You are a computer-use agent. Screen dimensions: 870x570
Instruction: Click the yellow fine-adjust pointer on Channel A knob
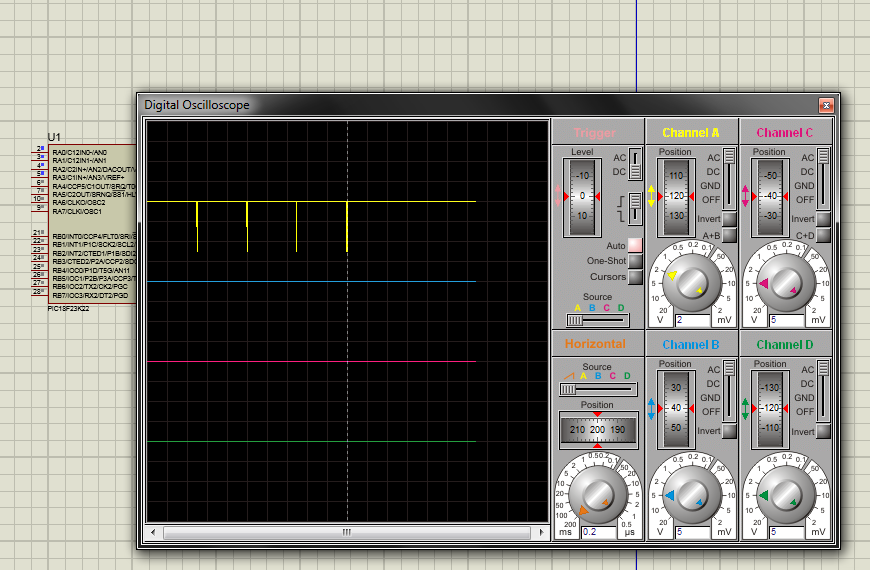click(x=700, y=290)
